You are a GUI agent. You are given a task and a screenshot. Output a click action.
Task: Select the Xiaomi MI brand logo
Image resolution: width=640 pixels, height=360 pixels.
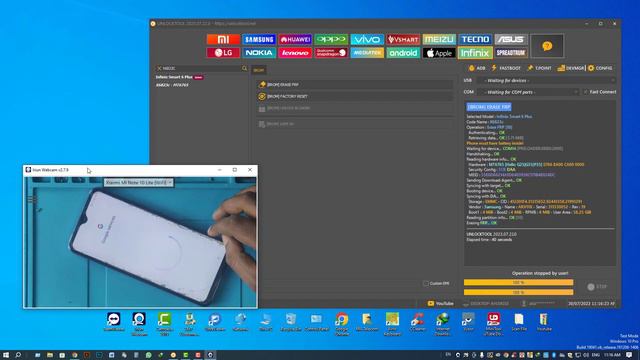(x=223, y=39)
